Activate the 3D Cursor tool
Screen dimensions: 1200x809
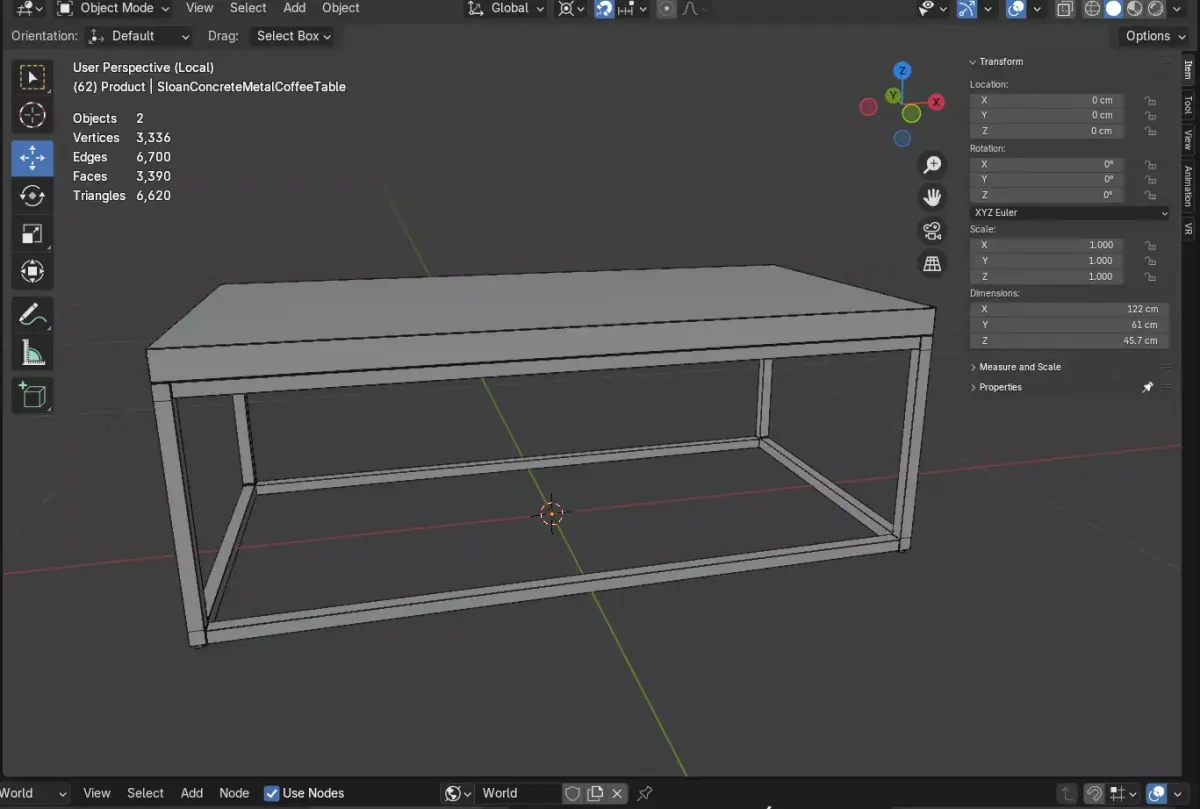32,116
